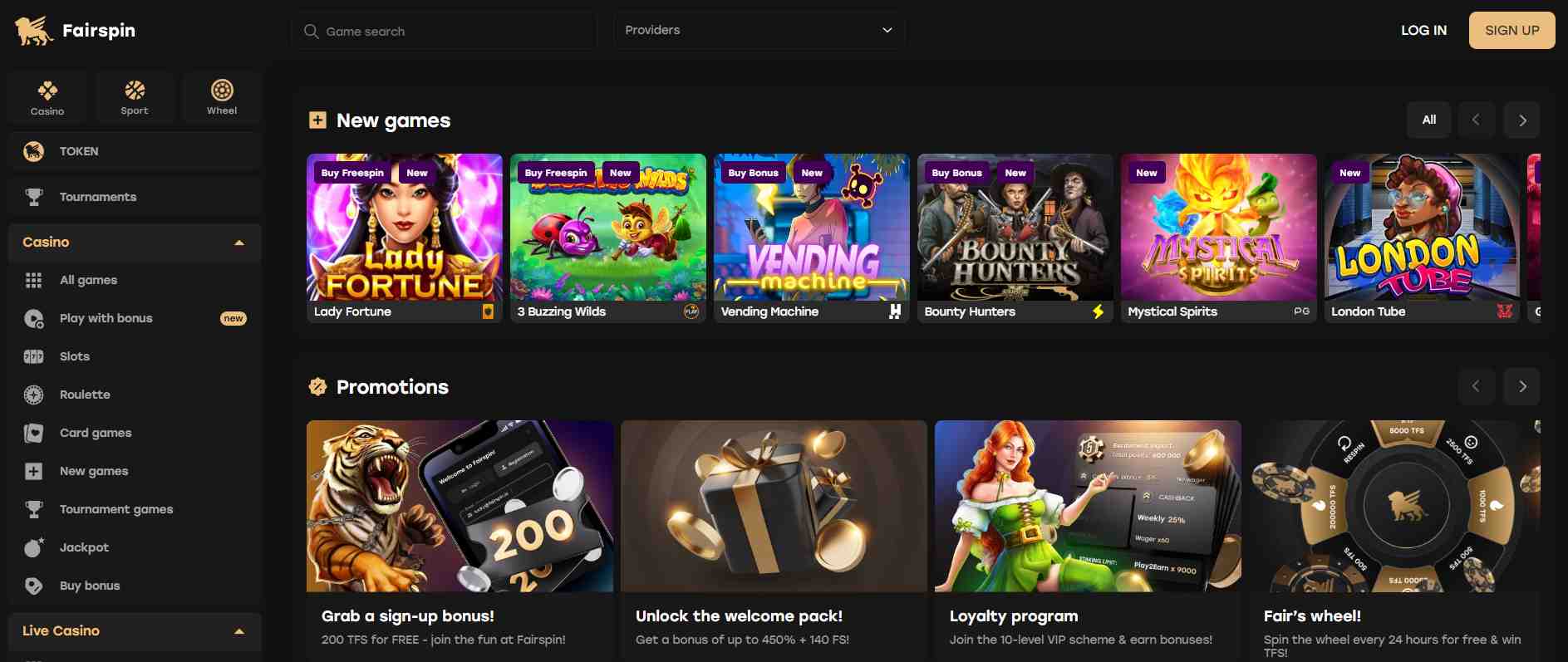Click the All games grid icon

(33, 280)
